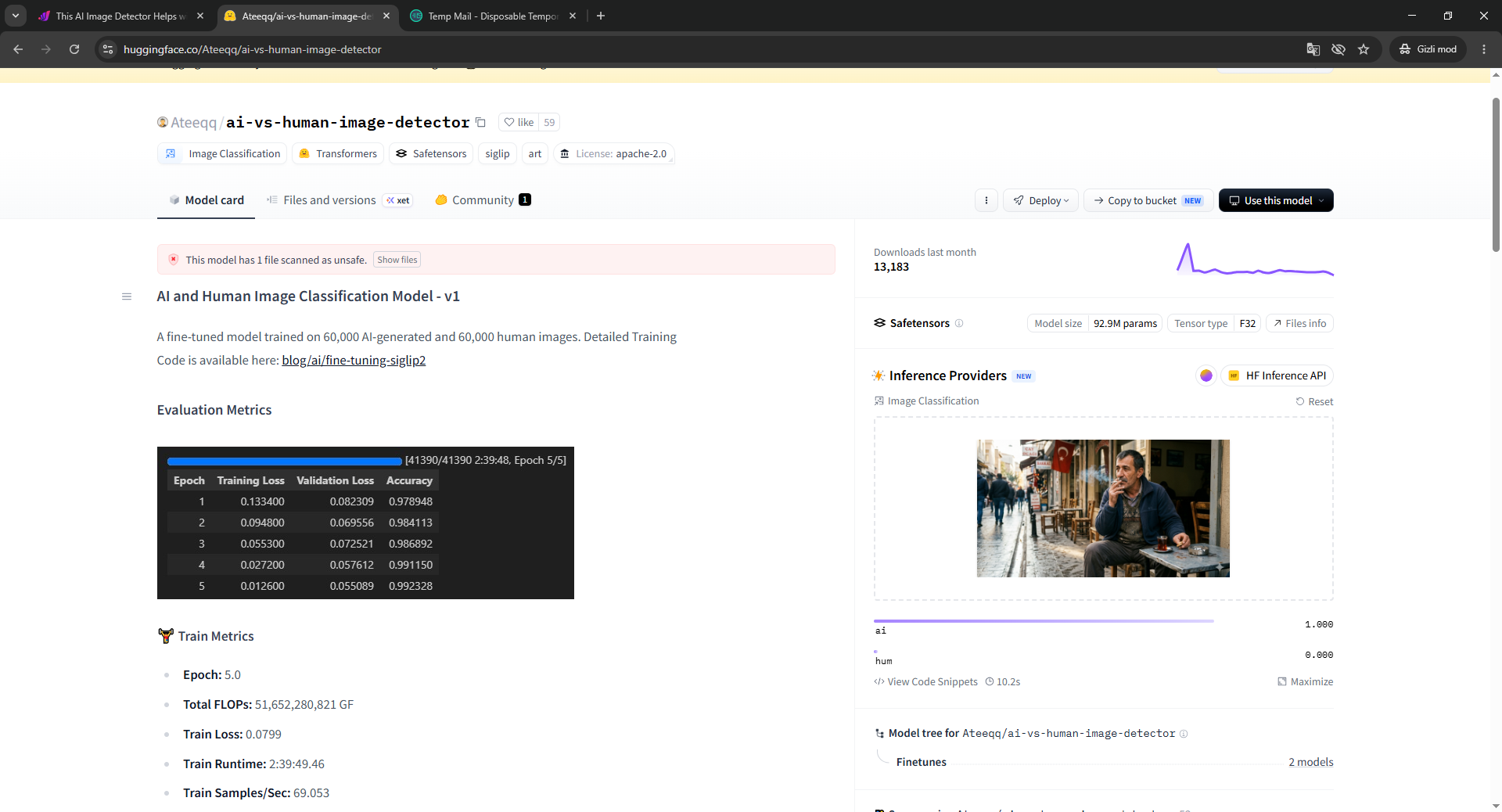Click the tracking protection eye icon
This screenshot has height=812, width=1502.
1339,49
